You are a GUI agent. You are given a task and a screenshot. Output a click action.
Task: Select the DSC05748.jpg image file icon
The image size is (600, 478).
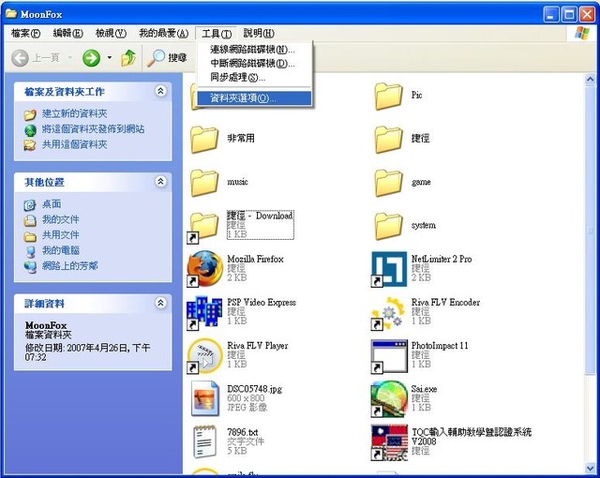tap(205, 398)
